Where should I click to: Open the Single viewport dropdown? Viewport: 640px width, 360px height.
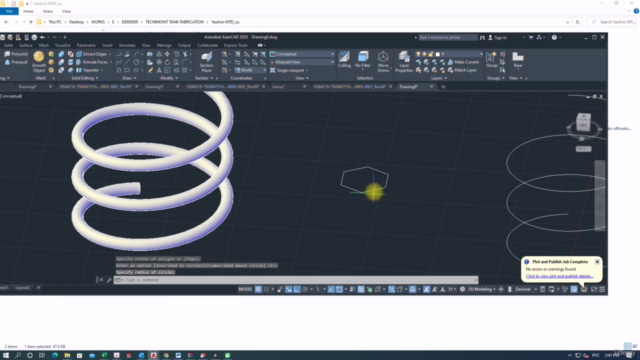(x=289, y=70)
